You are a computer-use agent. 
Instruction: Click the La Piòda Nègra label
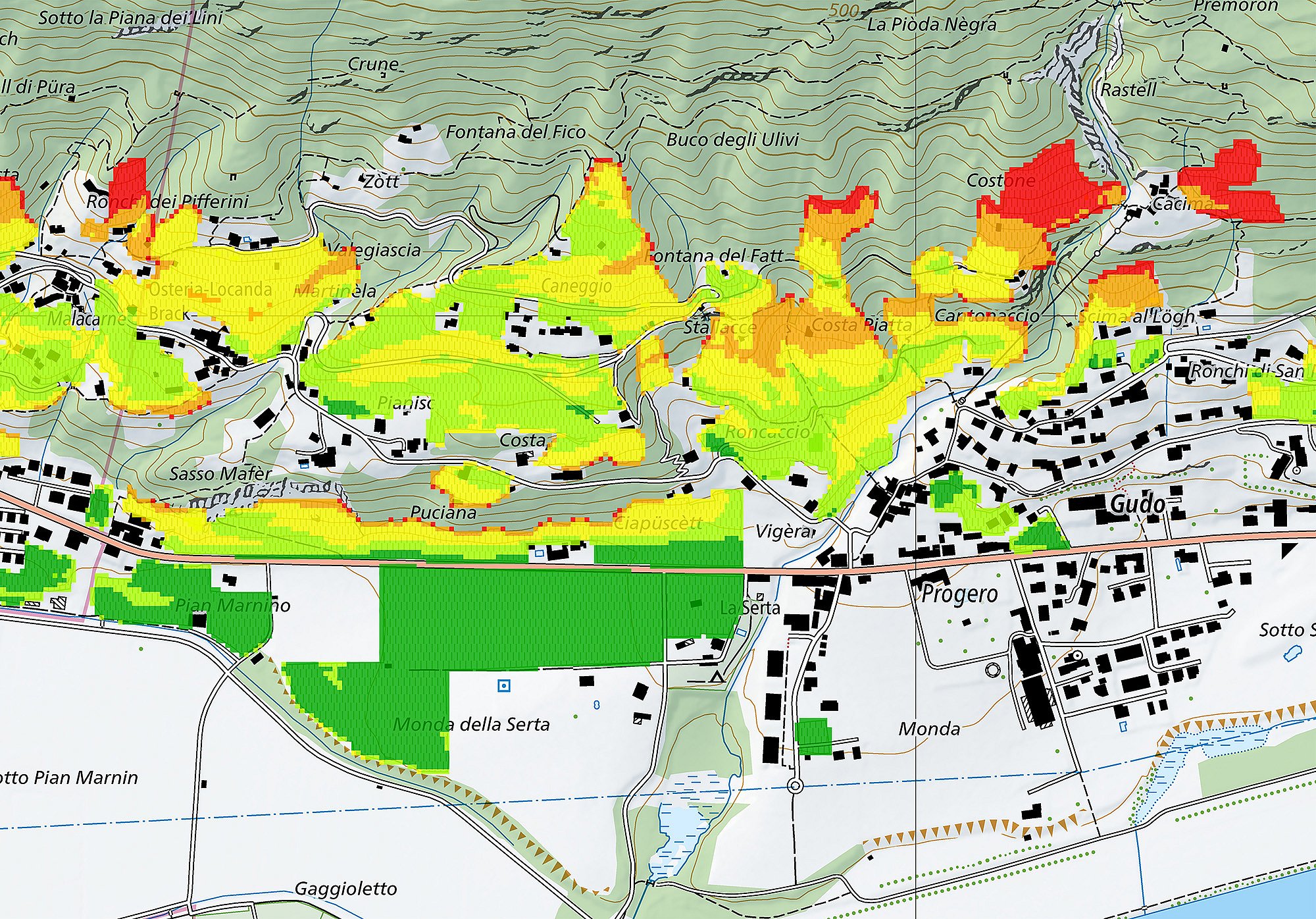click(932, 25)
